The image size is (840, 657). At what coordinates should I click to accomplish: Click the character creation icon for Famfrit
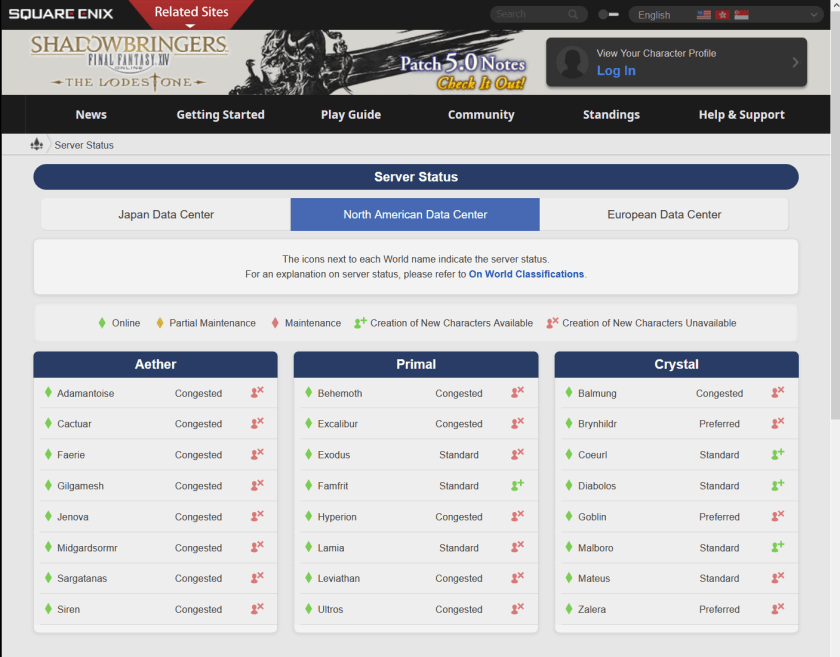(517, 485)
